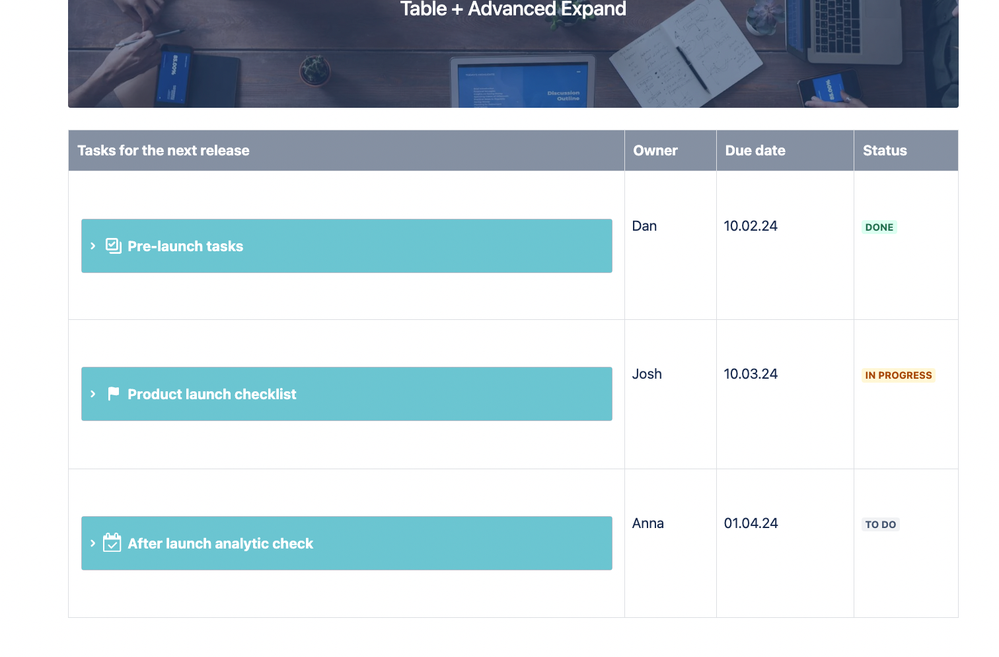This screenshot has width=999, height=657.
Task: Select the owner name Dan
Action: [x=644, y=226]
